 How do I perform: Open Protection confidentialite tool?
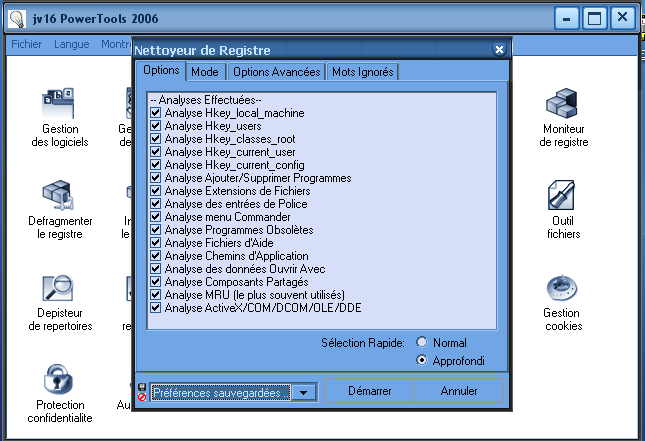click(x=59, y=381)
